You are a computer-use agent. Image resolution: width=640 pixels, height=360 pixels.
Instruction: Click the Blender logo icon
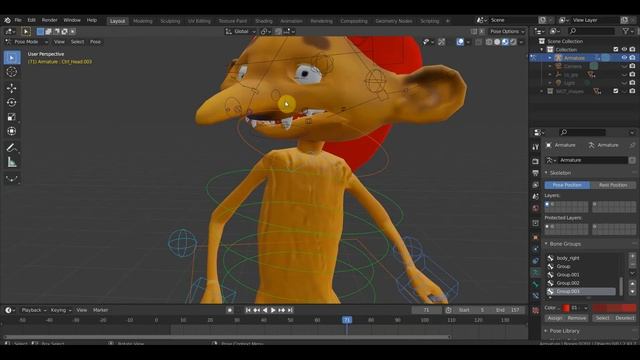[7, 20]
